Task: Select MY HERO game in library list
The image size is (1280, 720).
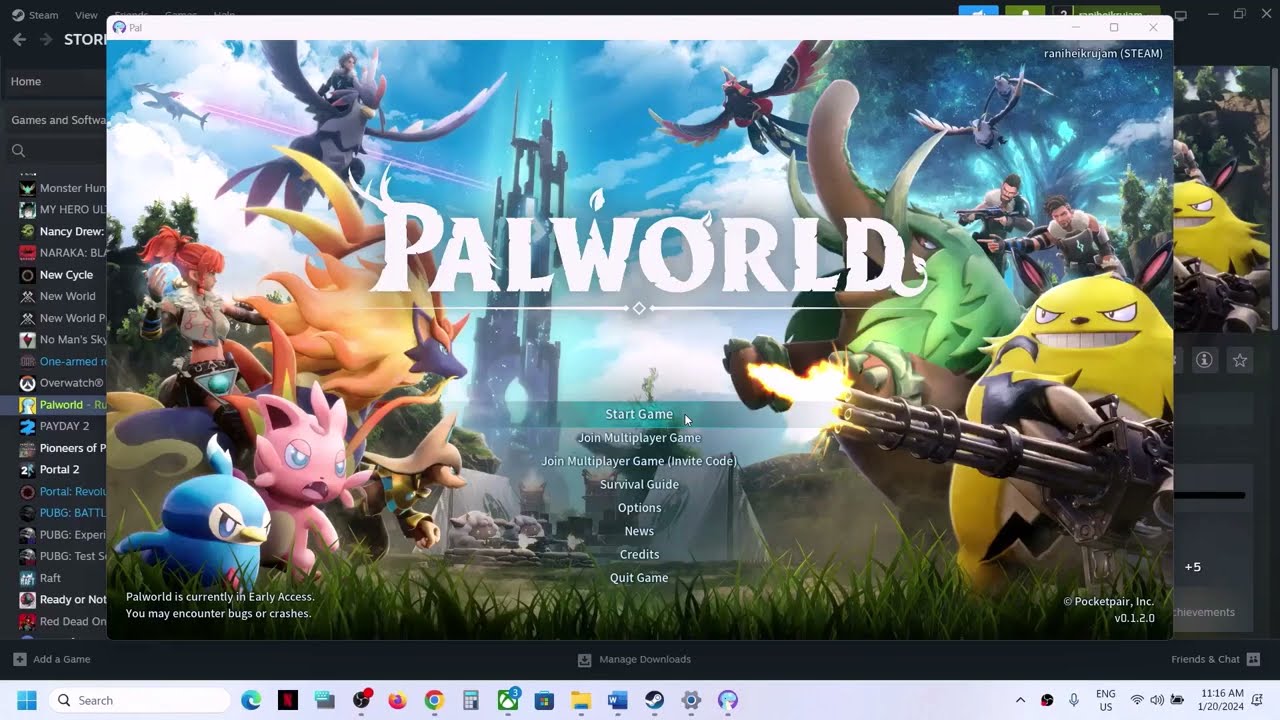Action: click(63, 210)
